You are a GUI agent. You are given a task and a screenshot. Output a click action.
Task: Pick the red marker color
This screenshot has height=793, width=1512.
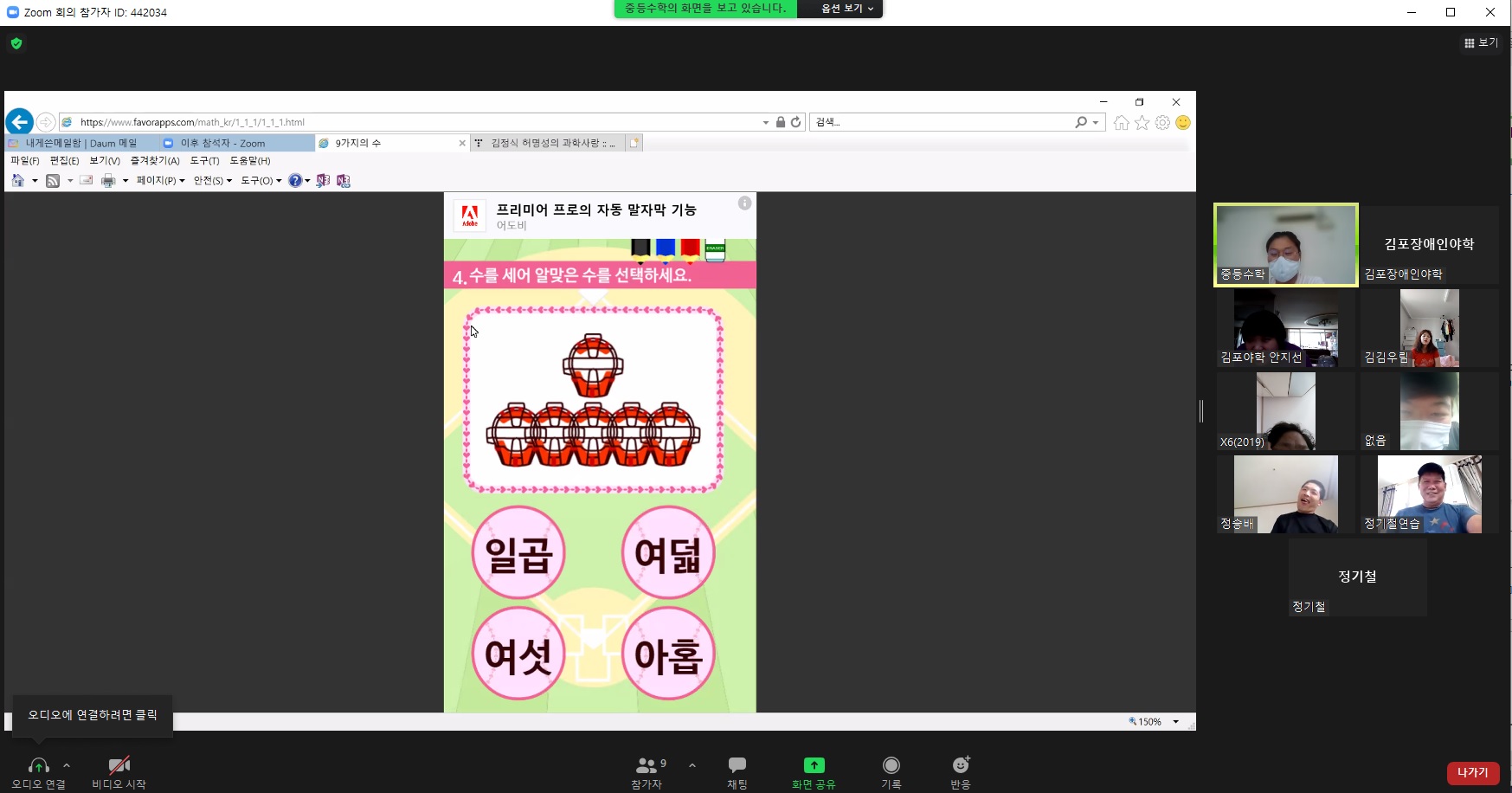coord(690,249)
